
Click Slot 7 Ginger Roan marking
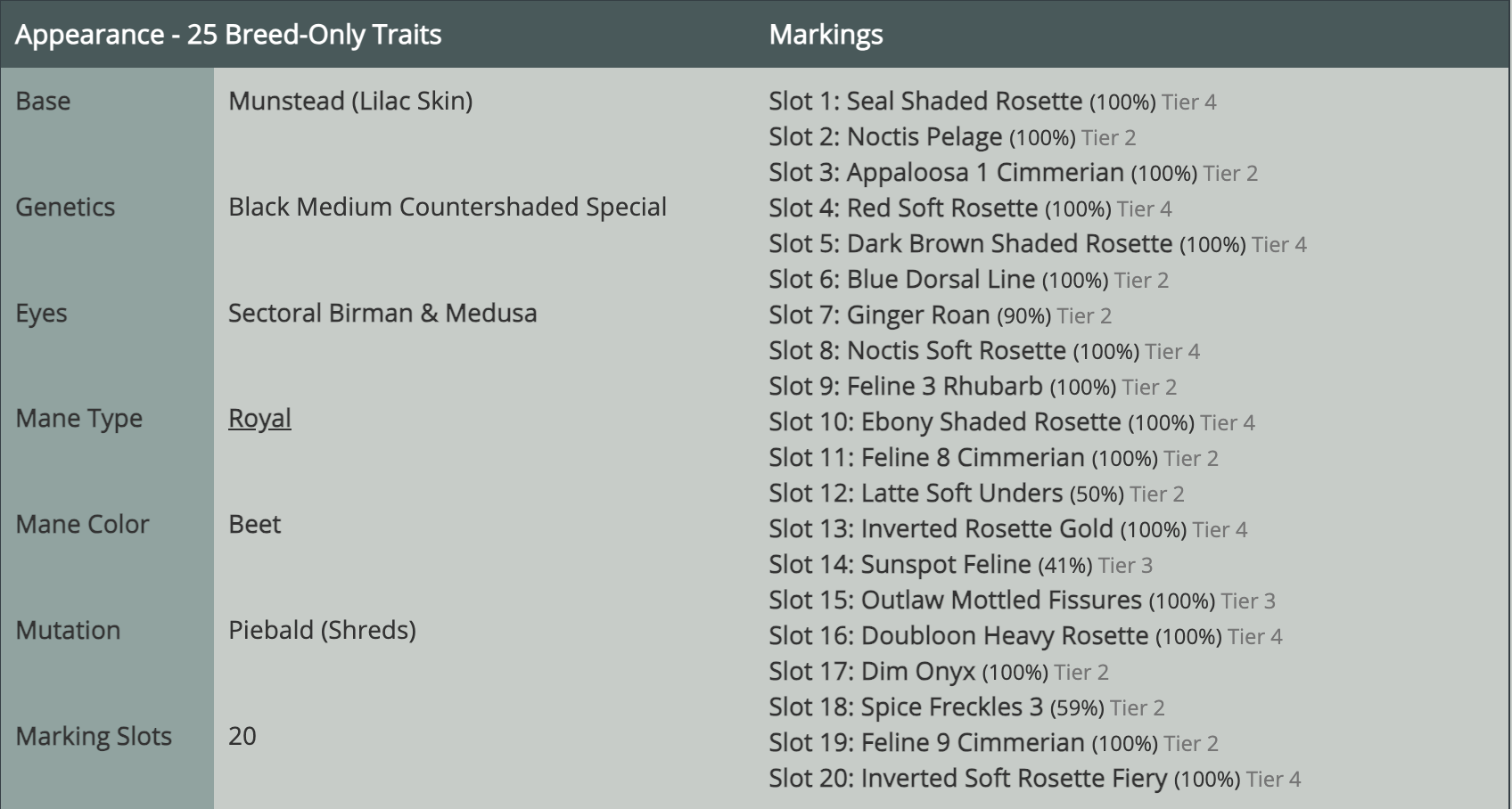click(940, 315)
